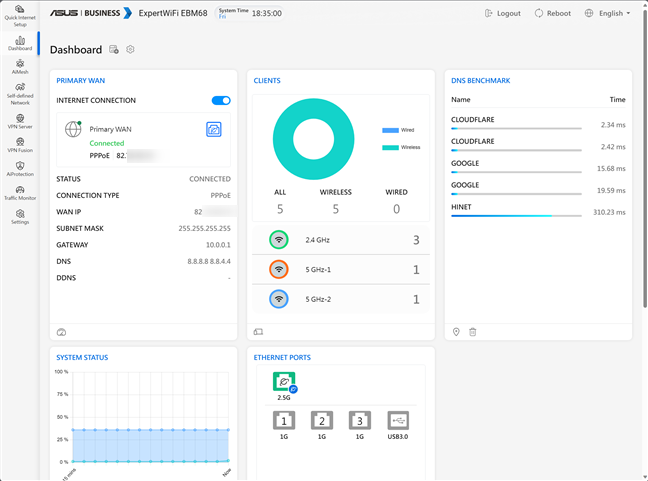Image resolution: width=648 pixels, height=481 pixels.
Task: Open Quick Internet Setup in sidebar
Action: pos(20,15)
